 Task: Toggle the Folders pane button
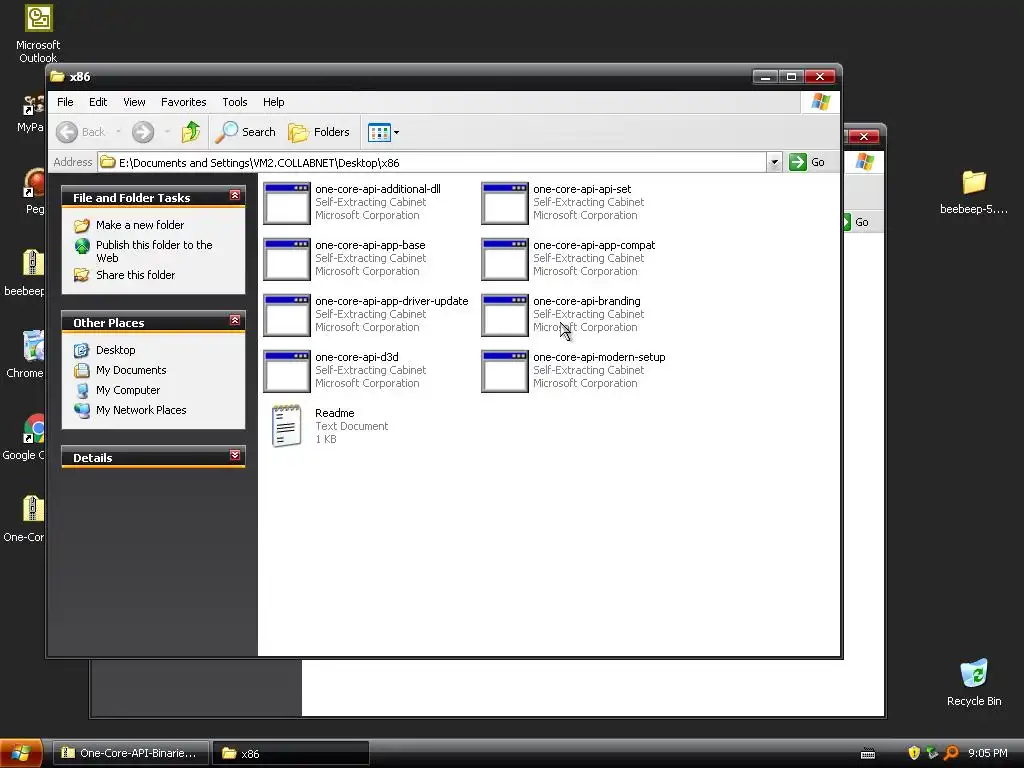(319, 132)
